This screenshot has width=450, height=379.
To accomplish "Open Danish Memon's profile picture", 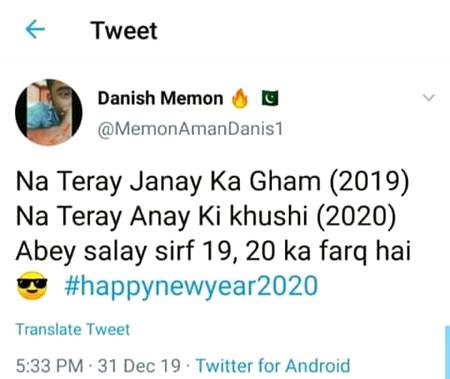I will point(49,112).
